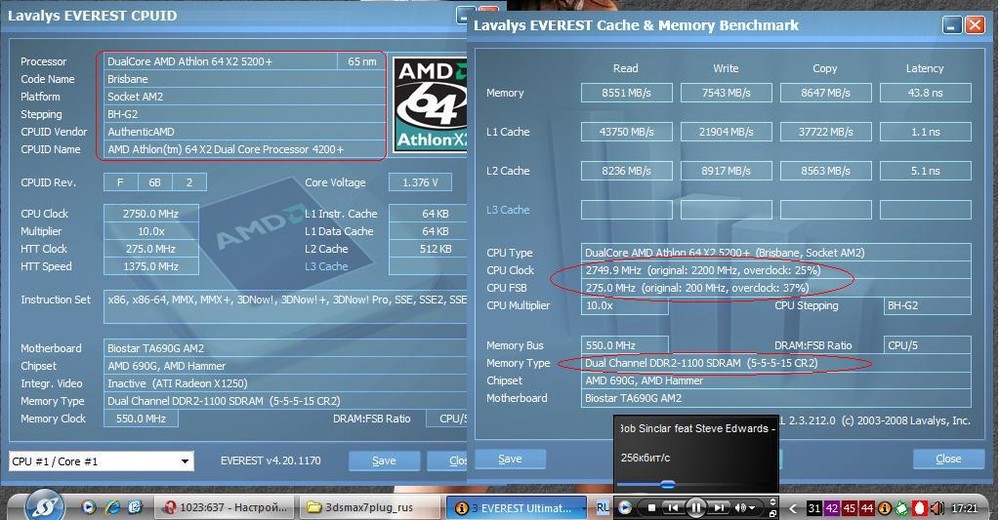The image size is (1000, 520).
Task: Launch Internet Explorer from Quick Launch
Action: pyautogui.click(x=113, y=507)
